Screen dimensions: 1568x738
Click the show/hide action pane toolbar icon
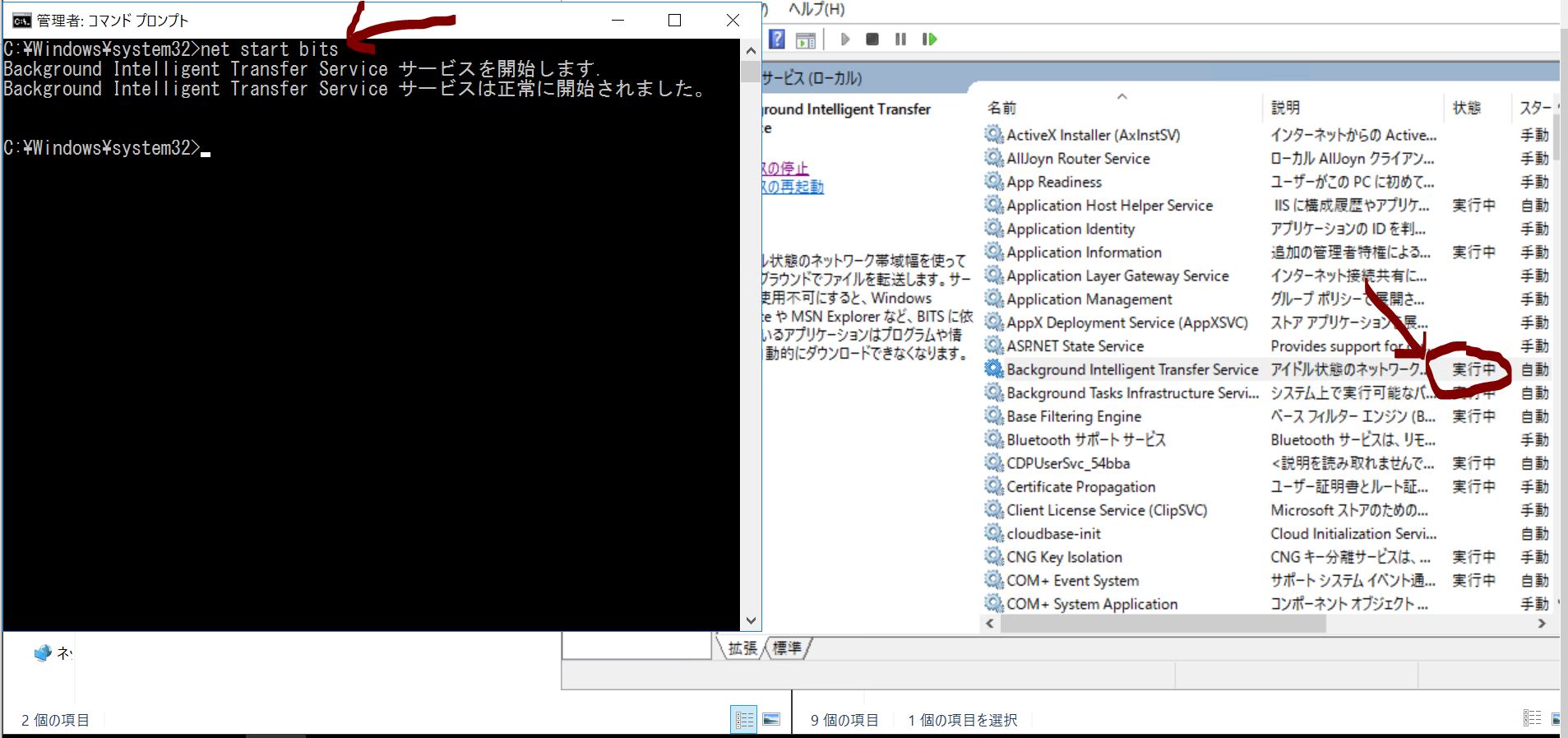(806, 39)
